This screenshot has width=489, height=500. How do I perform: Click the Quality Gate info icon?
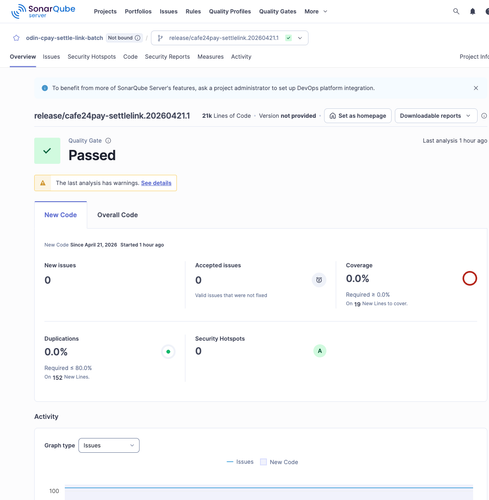108,141
